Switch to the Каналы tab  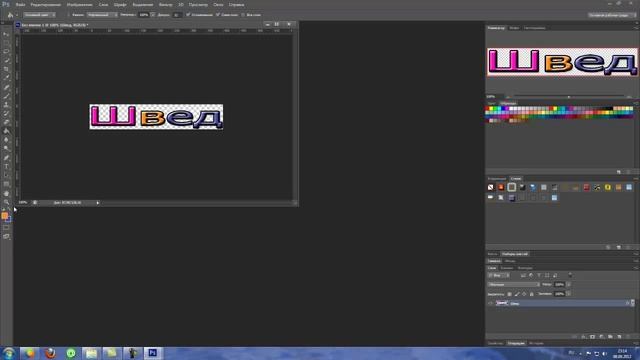[507, 268]
